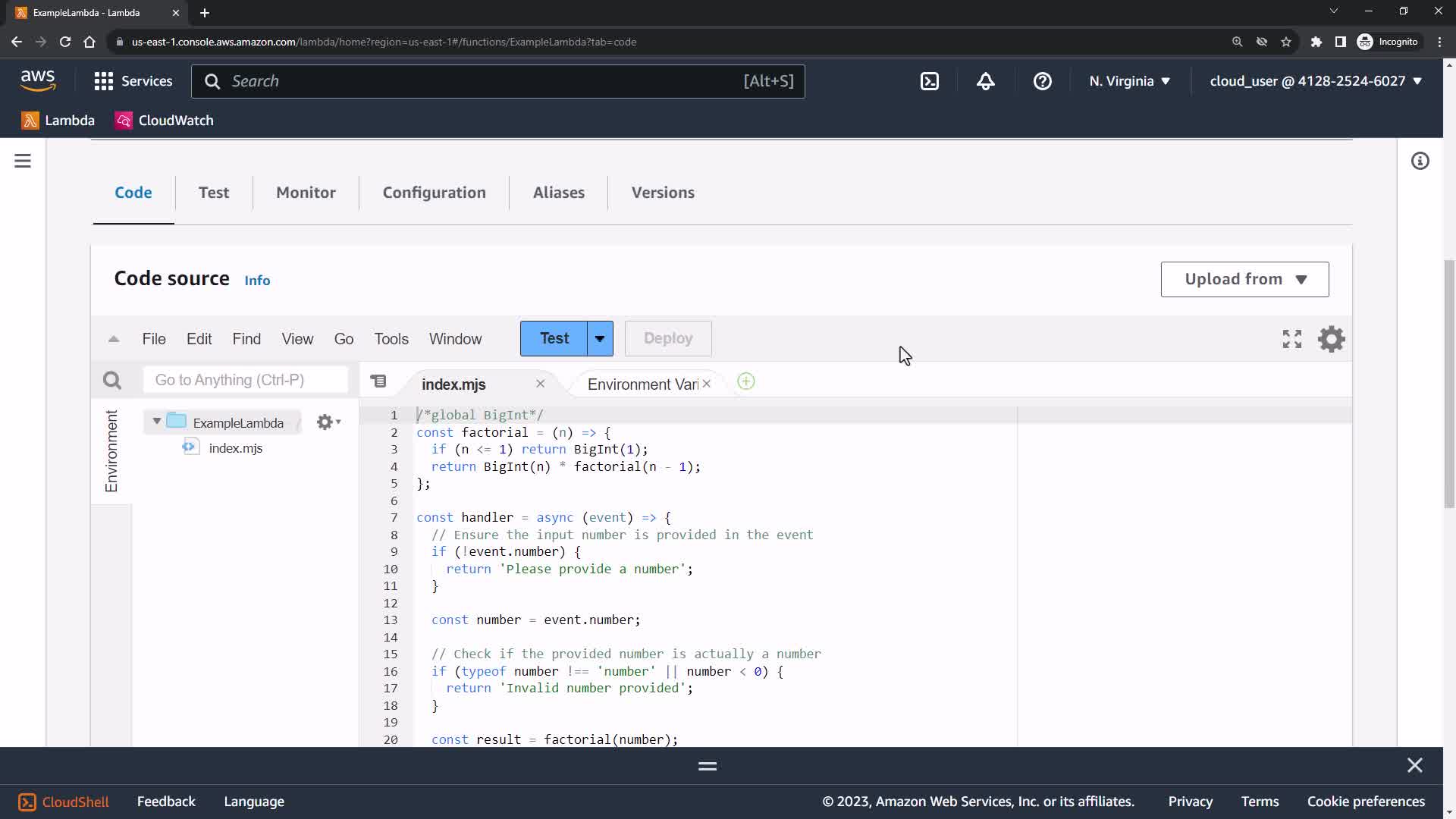Open the CloudShell terminal icon in header

pyautogui.click(x=929, y=81)
